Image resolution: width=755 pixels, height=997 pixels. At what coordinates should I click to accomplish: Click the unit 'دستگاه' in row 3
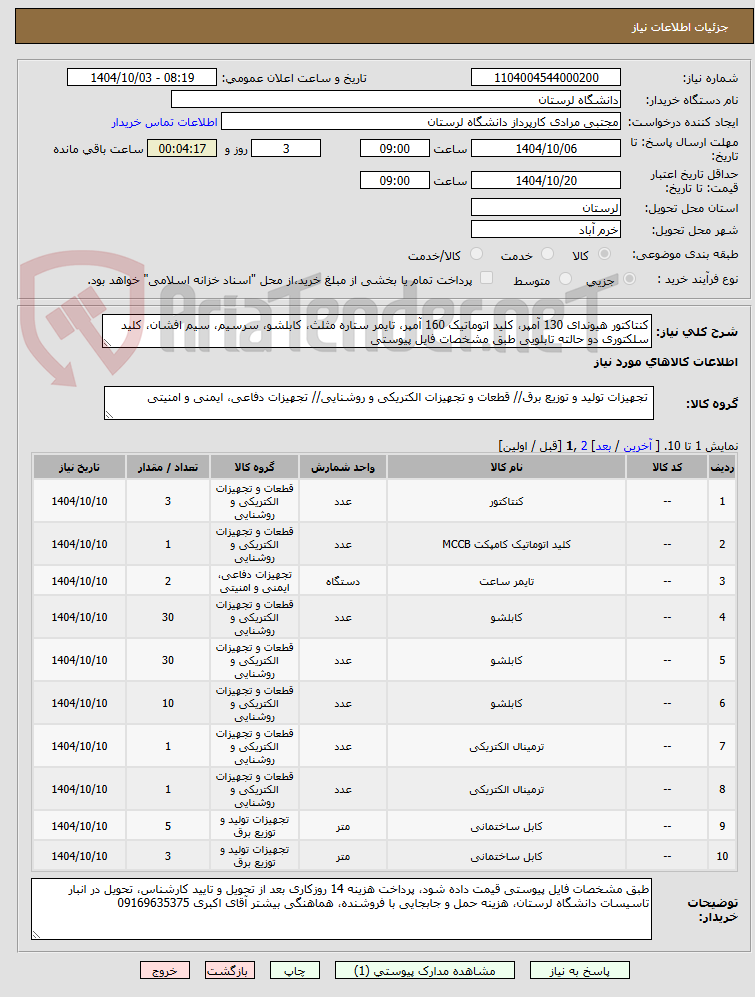coord(343,581)
